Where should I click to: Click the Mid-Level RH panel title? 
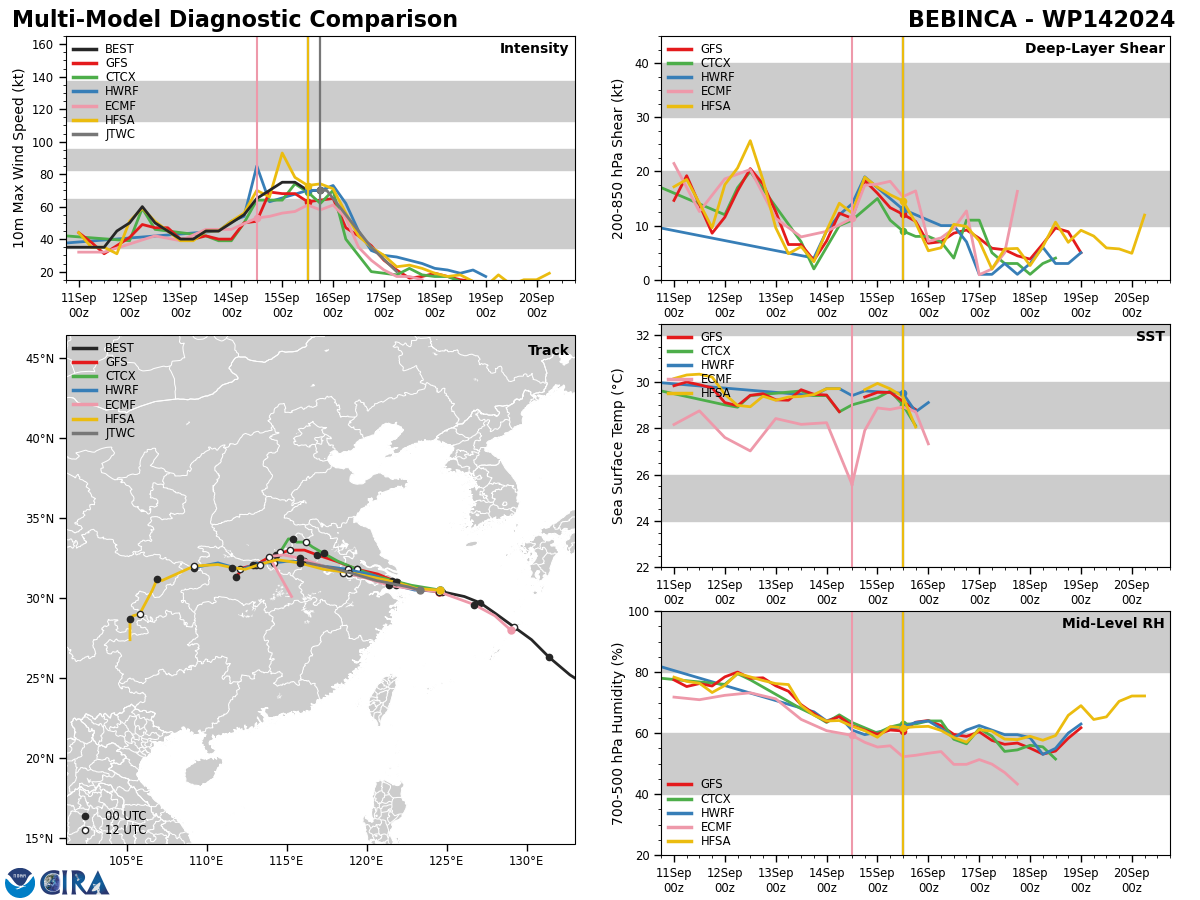point(1113,624)
